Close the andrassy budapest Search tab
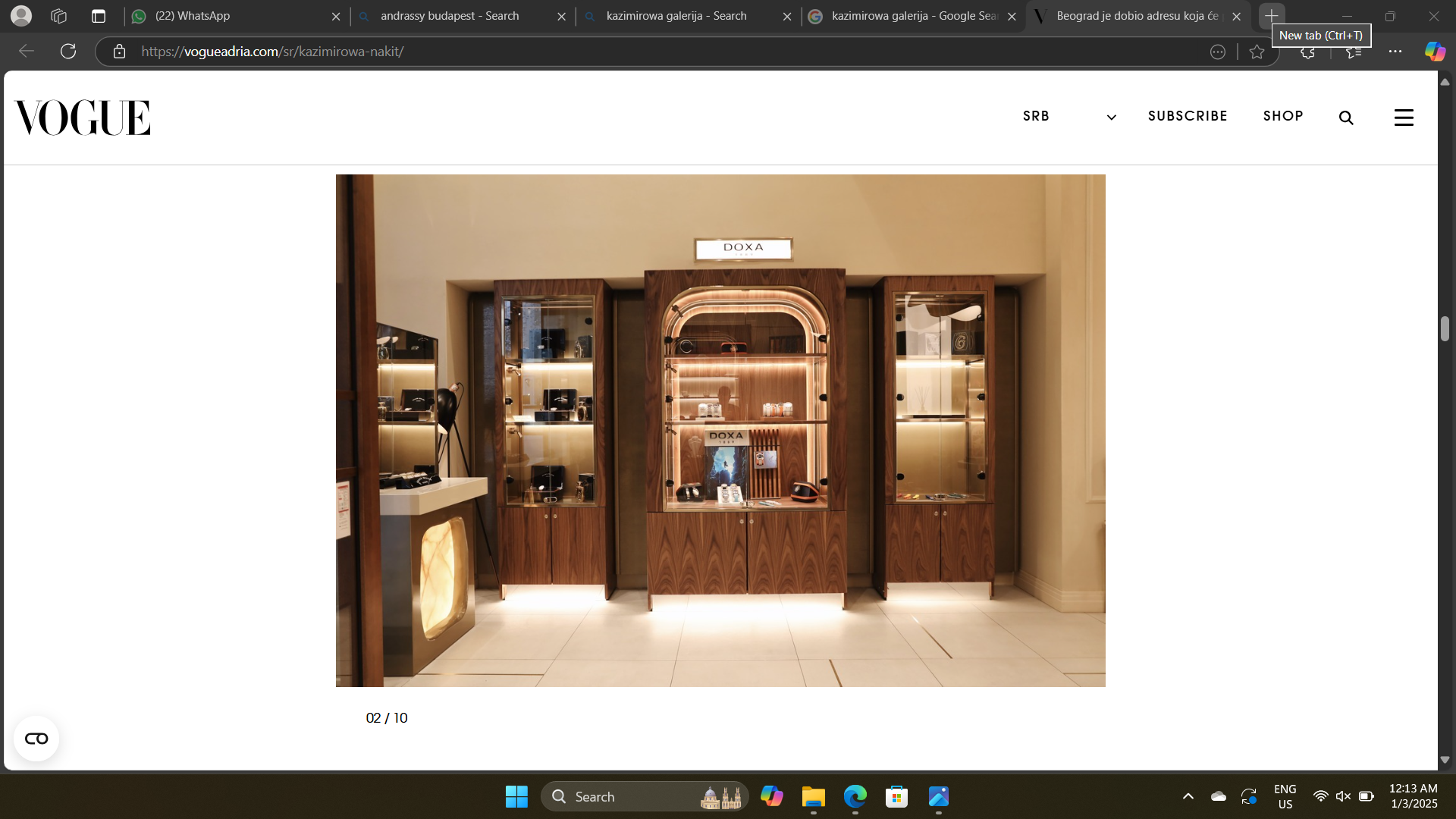 coord(561,16)
